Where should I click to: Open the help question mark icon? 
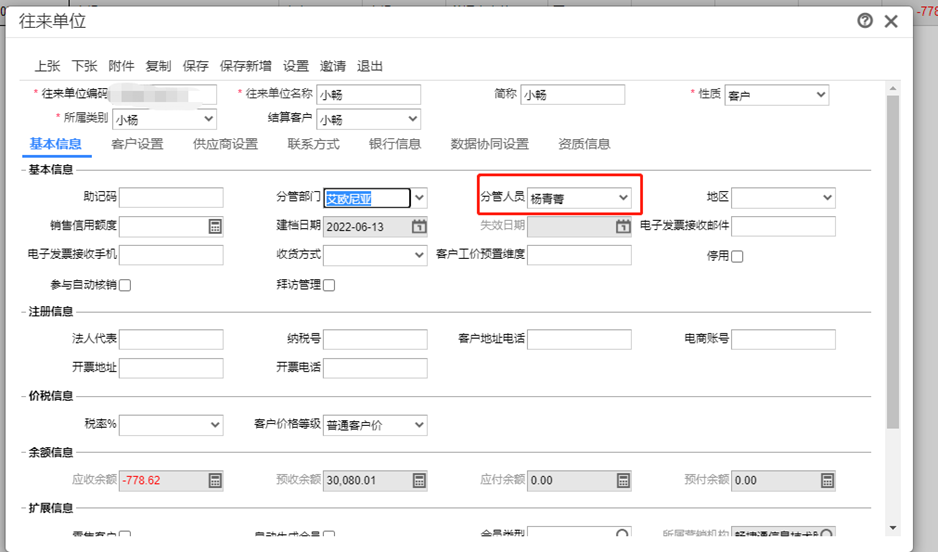(864, 21)
